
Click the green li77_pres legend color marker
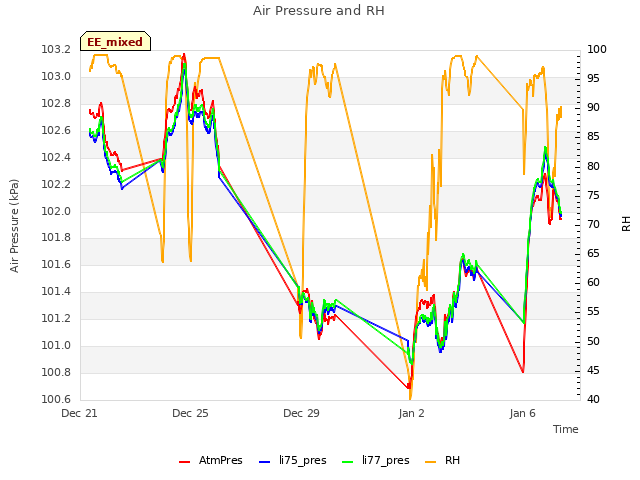coord(347,462)
